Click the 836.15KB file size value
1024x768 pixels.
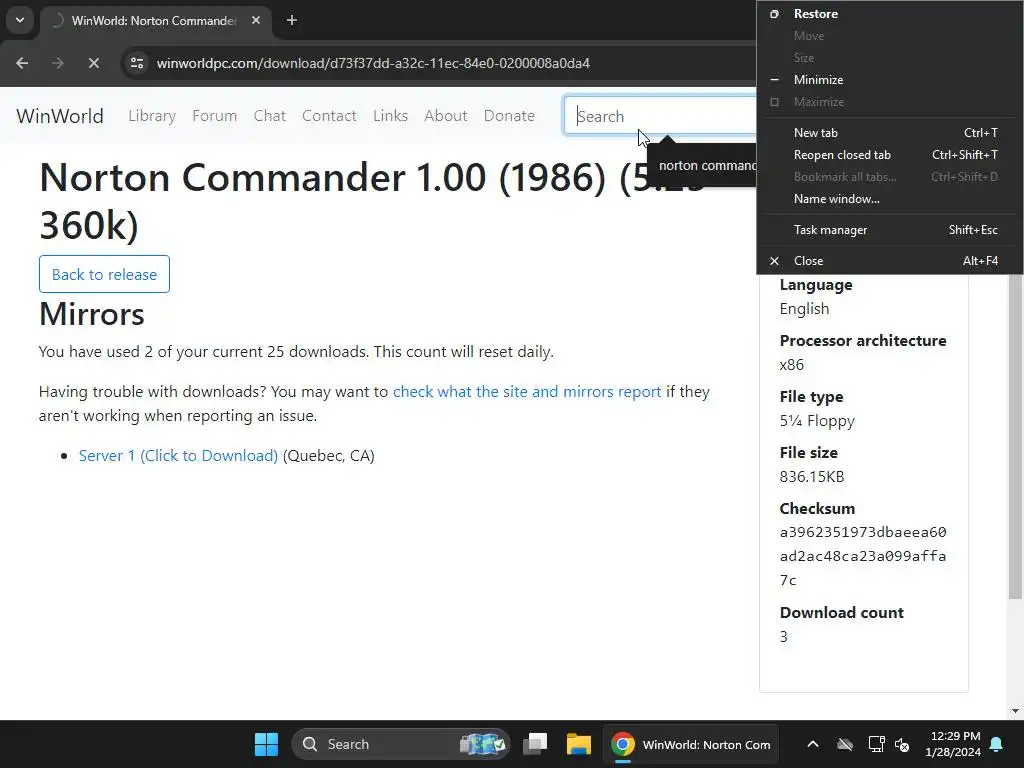click(x=812, y=477)
